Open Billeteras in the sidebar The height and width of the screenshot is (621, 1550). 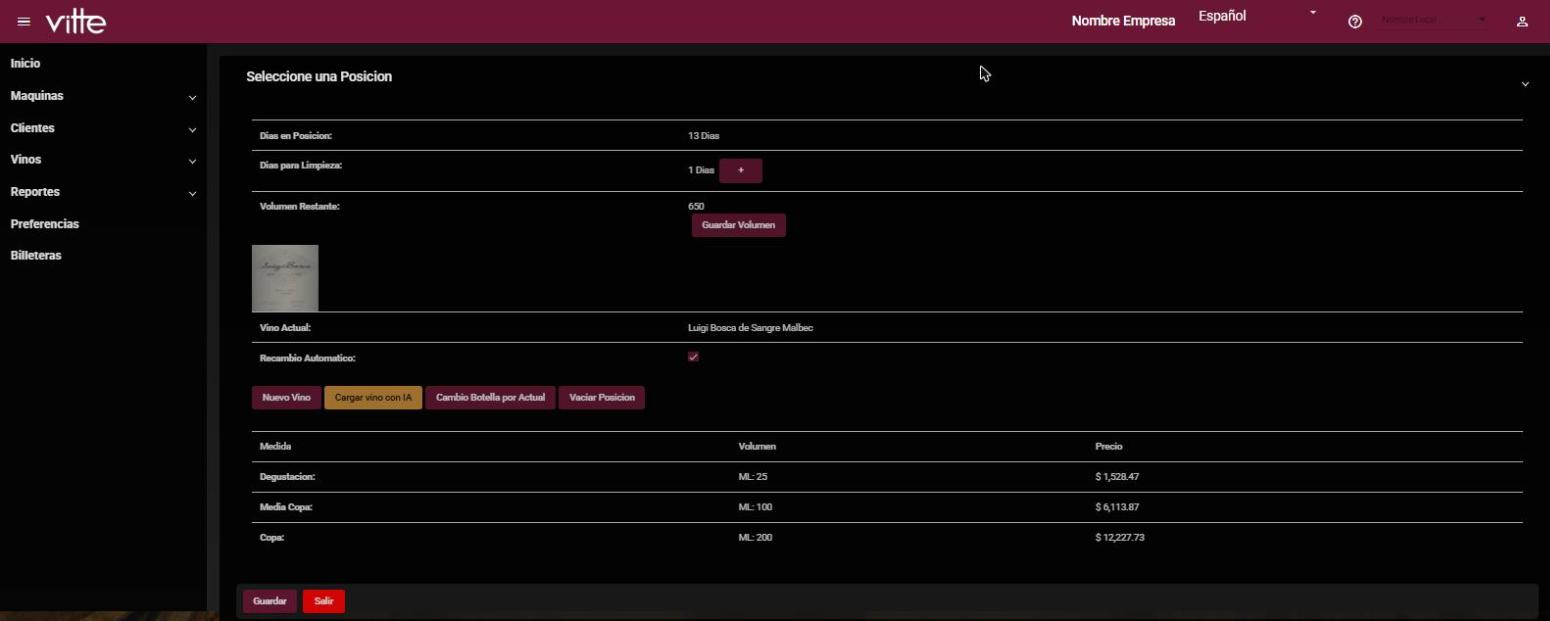36,256
